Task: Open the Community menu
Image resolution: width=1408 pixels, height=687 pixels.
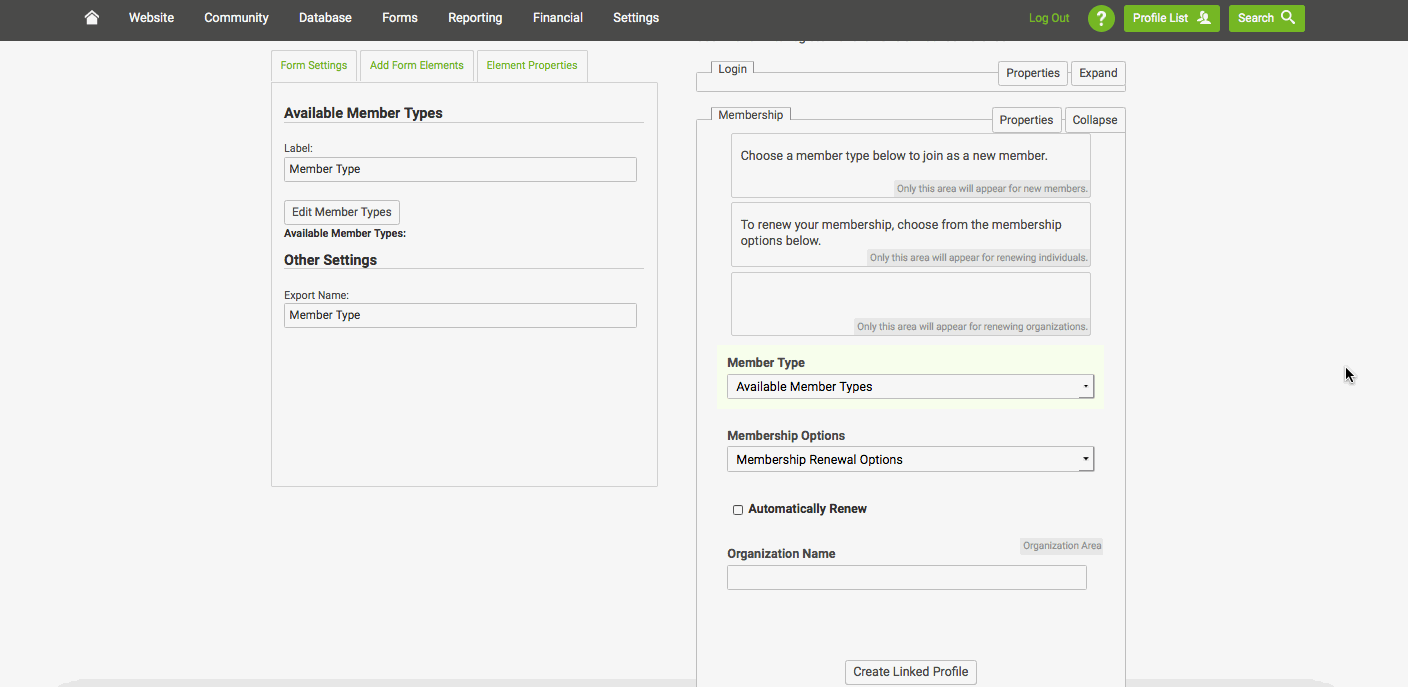Action: point(236,18)
